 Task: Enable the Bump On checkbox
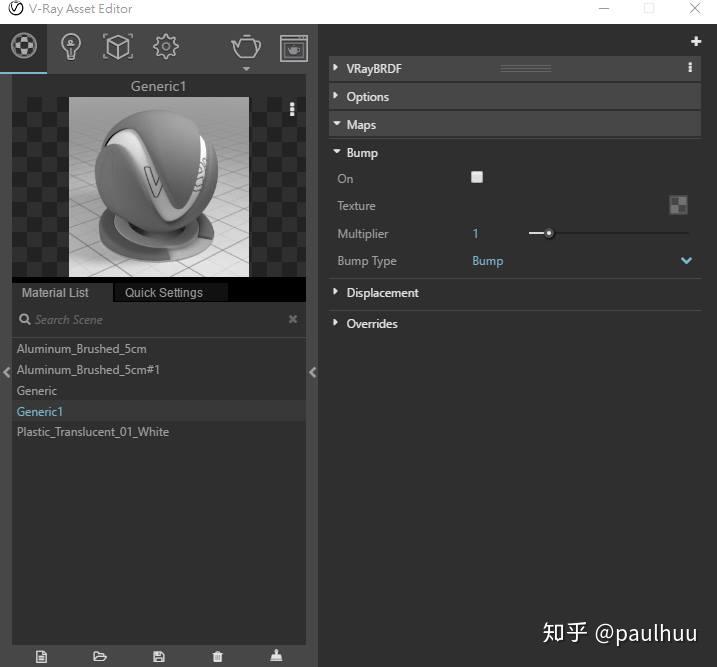point(476,177)
